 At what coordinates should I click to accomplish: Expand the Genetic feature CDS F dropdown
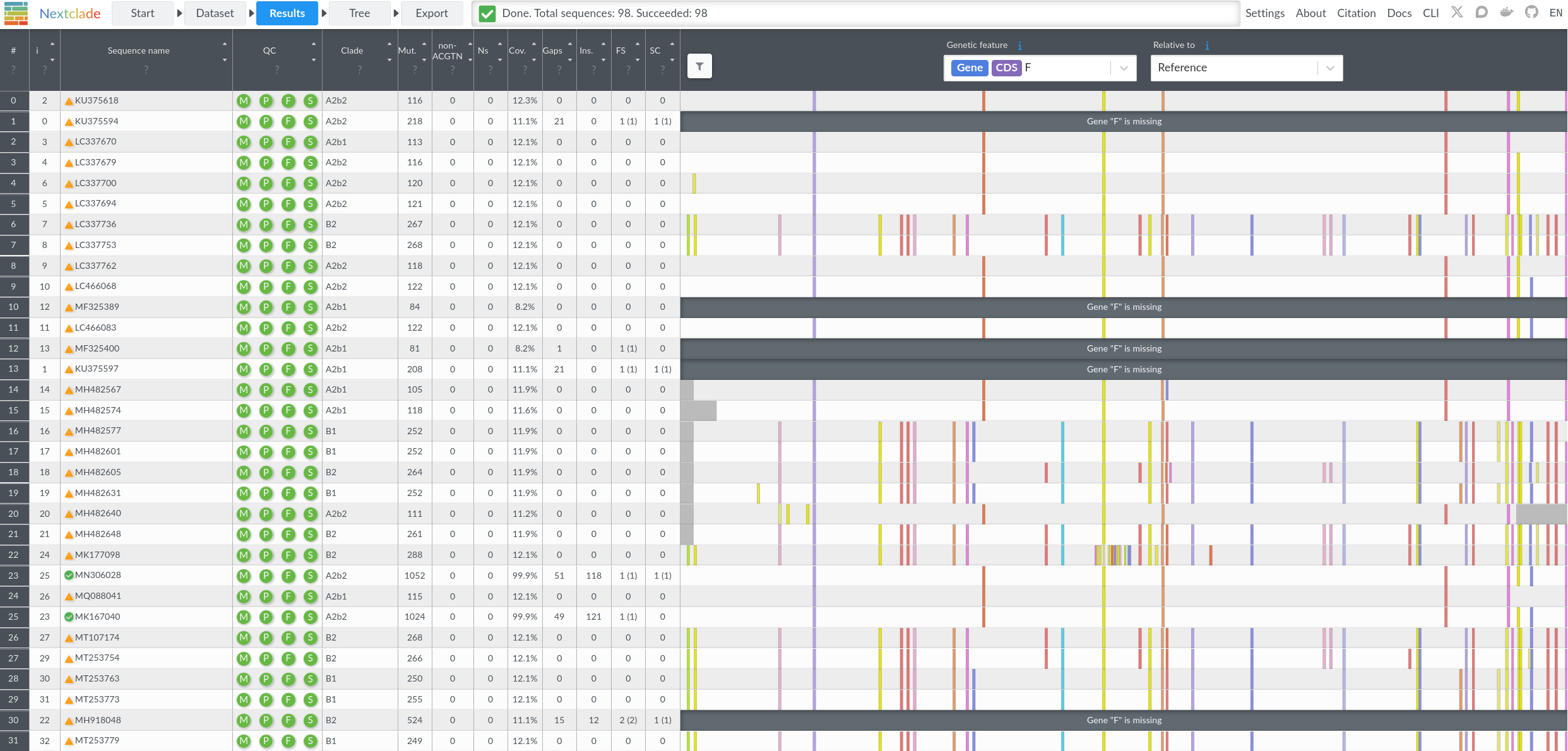pos(1124,68)
